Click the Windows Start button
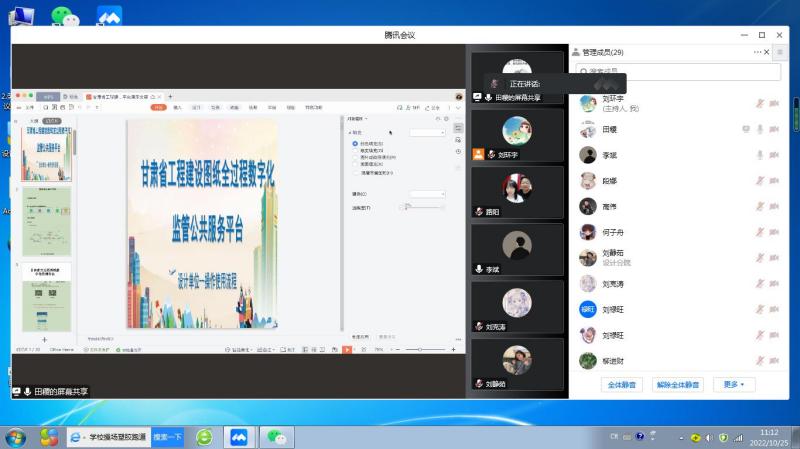Screen dimensions: 800x449 tap(16, 437)
